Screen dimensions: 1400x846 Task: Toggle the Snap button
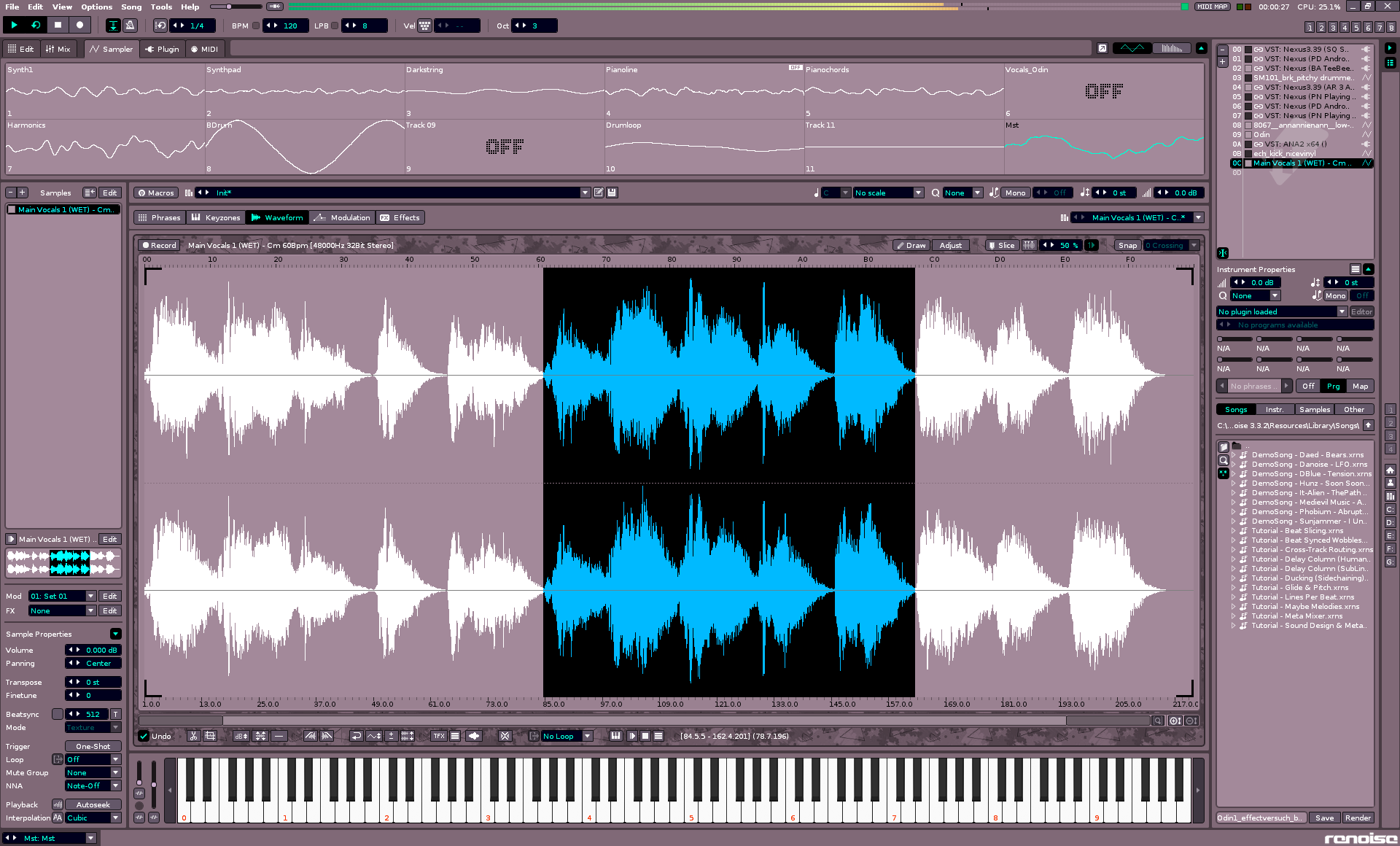click(1127, 245)
